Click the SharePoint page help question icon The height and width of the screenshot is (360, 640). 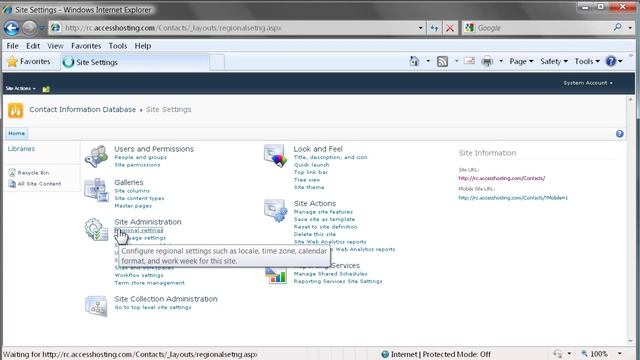[620, 134]
